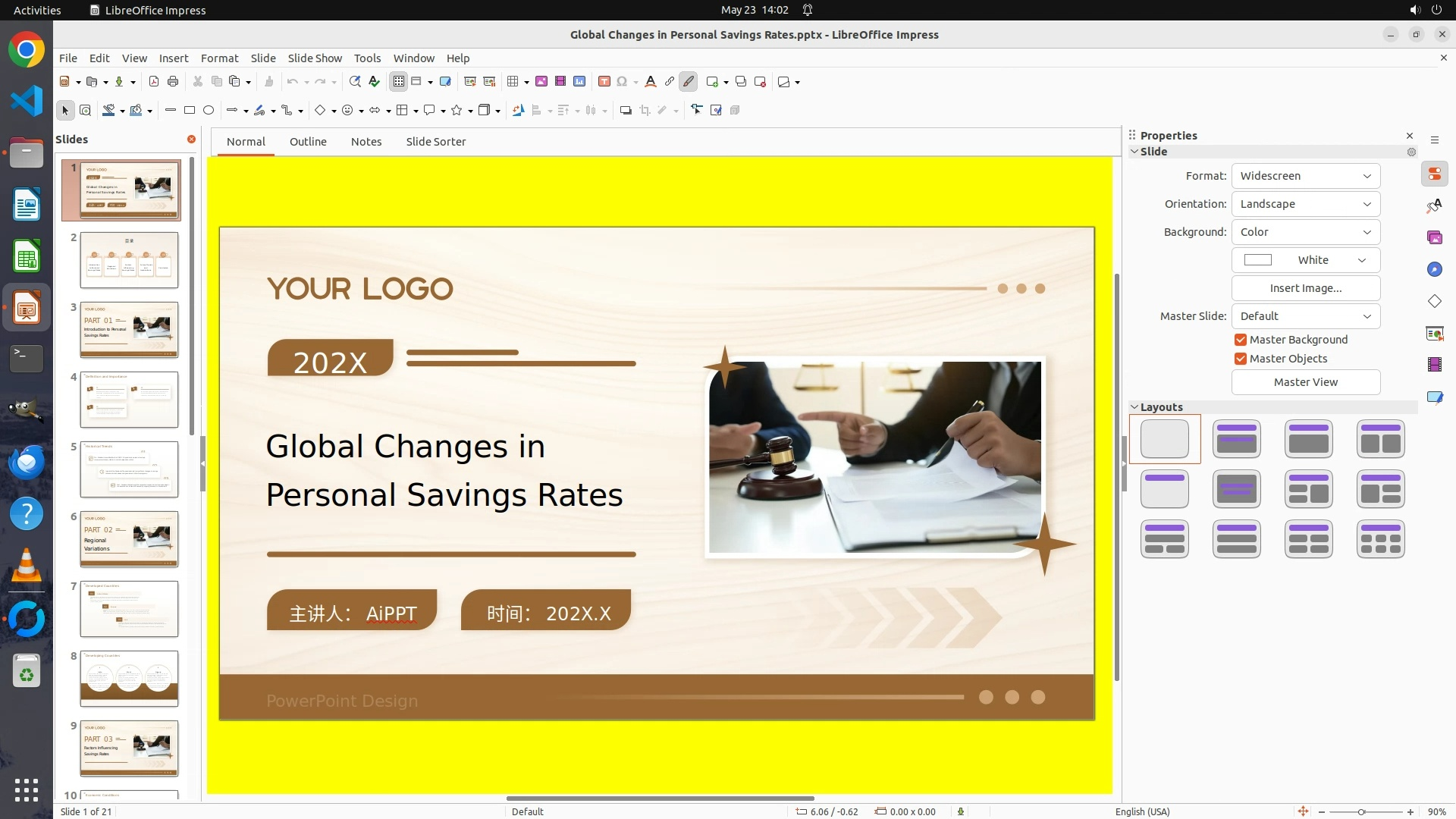
Task: Click the Print icon in the toolbar
Action: [x=173, y=82]
